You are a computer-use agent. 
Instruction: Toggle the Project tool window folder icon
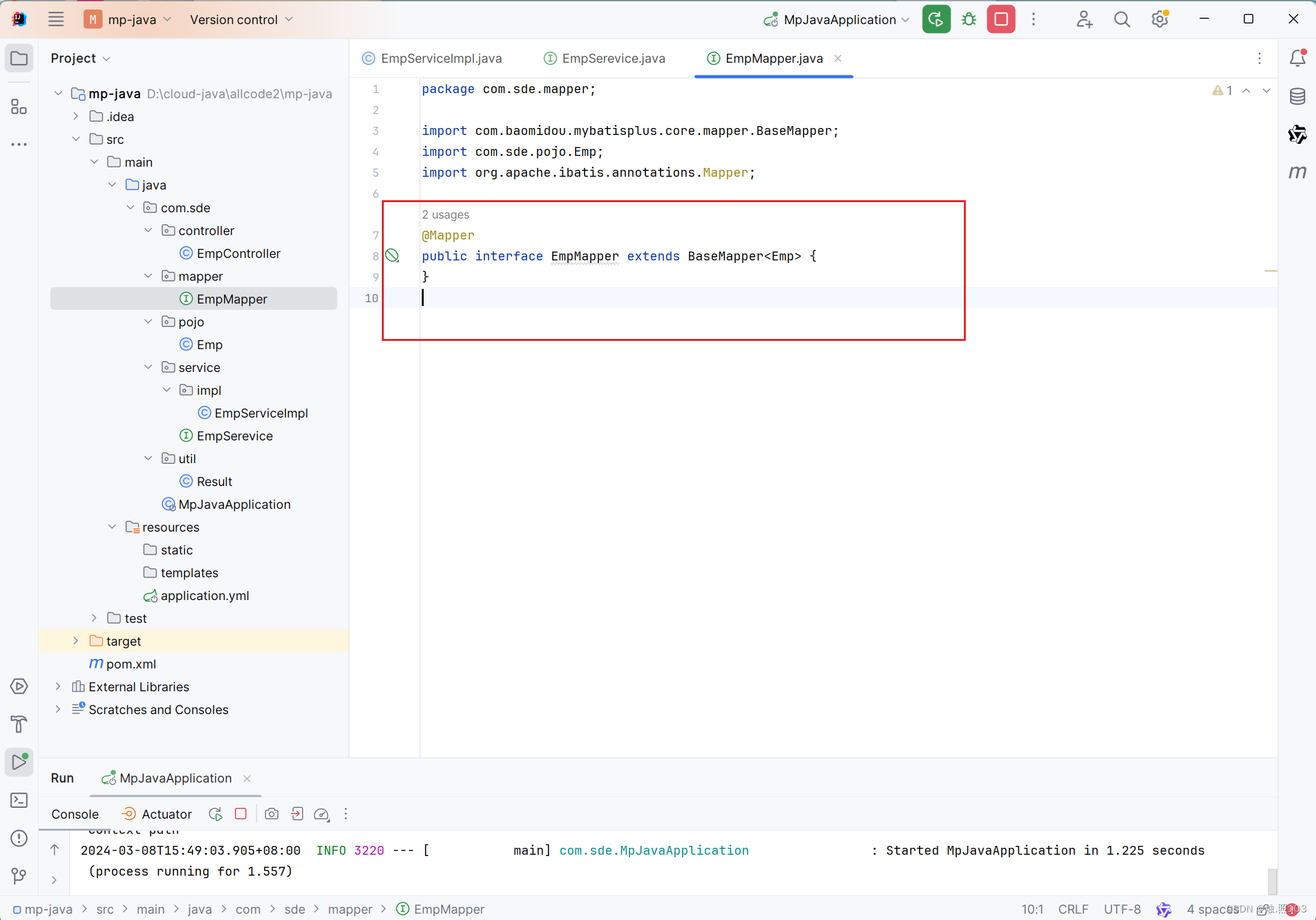(x=19, y=58)
